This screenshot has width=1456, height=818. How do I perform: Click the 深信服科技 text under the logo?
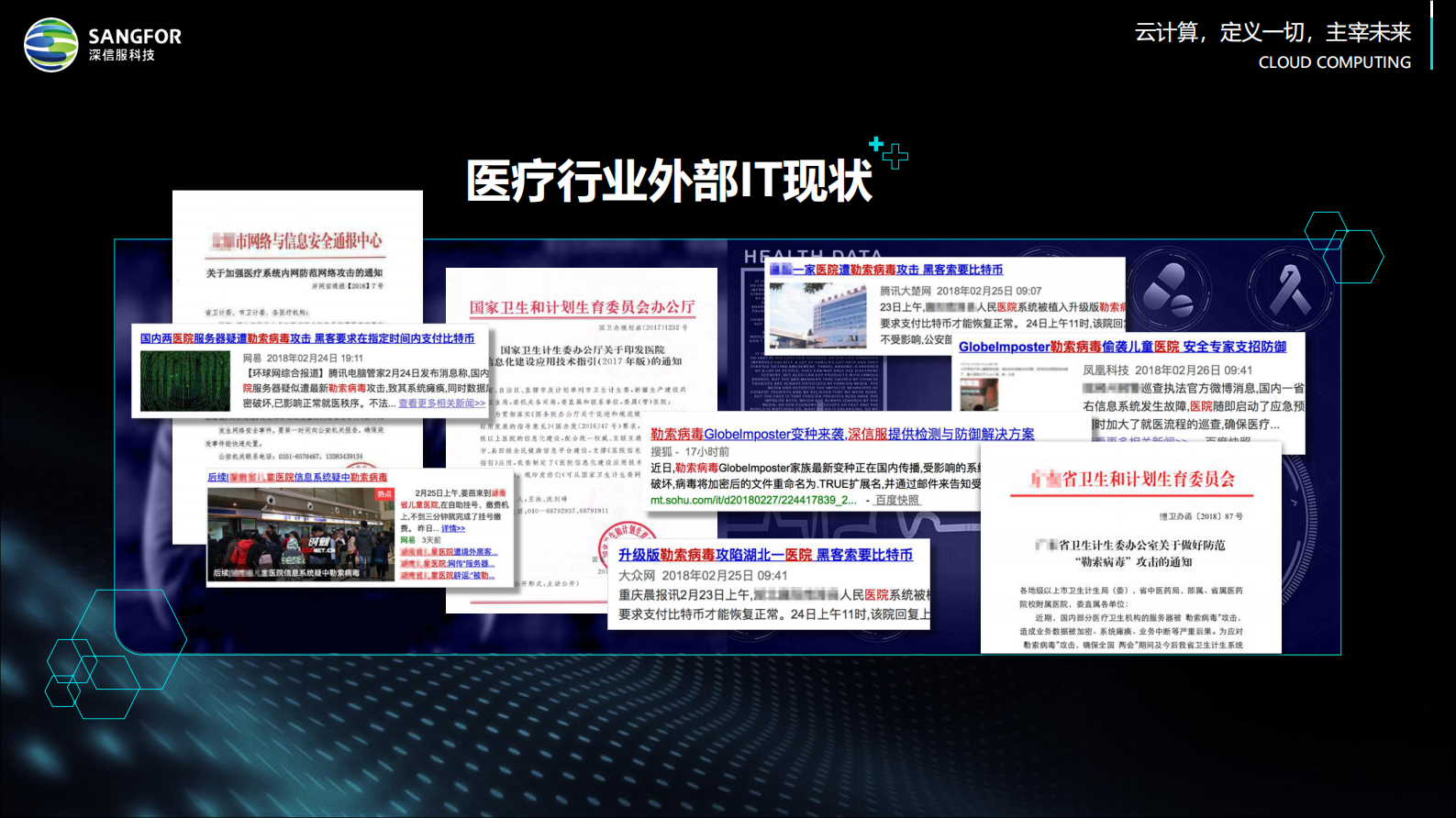(x=122, y=56)
